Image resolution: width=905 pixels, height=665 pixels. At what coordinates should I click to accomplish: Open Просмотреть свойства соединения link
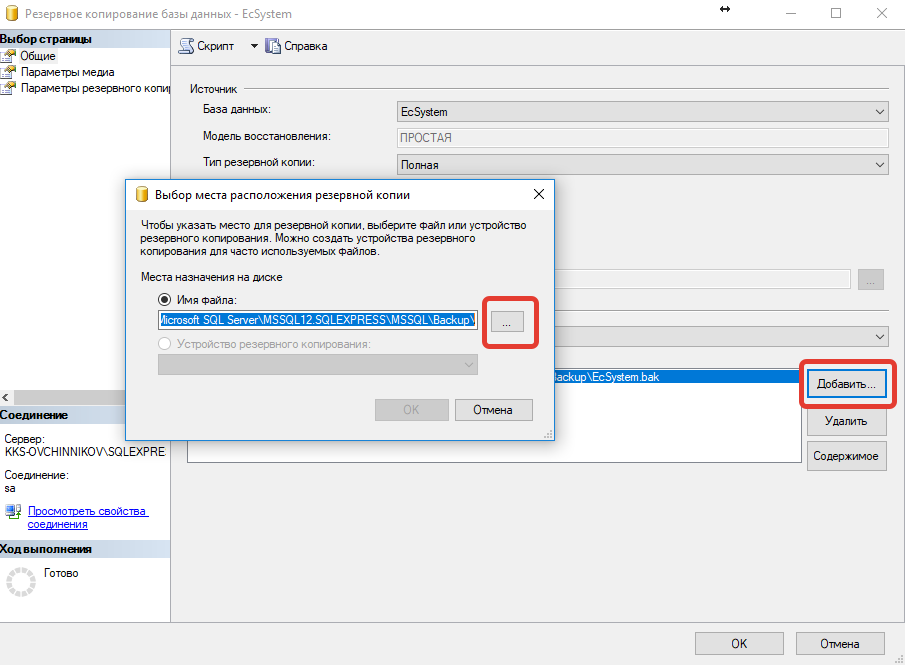88,518
